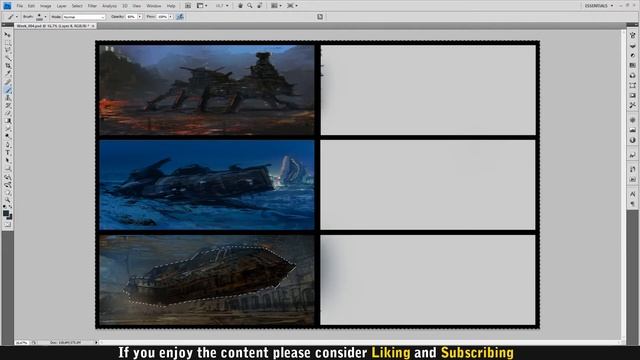Open the Opacity slider arrow
The height and width of the screenshot is (360, 640).
tap(140, 17)
